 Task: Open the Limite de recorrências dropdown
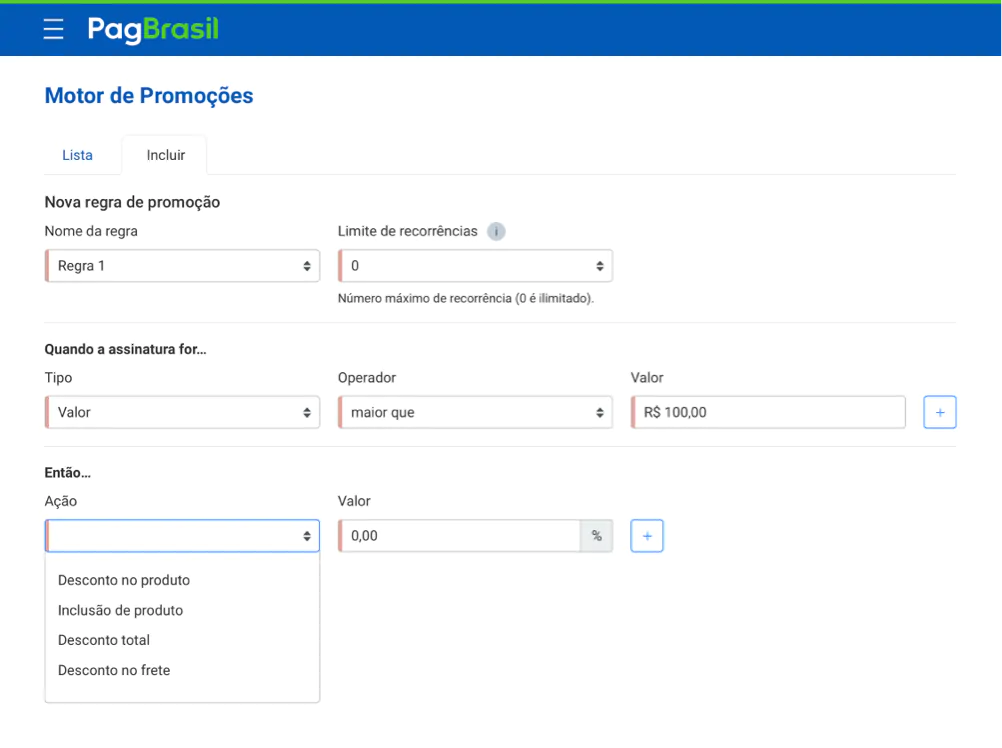[x=475, y=266]
